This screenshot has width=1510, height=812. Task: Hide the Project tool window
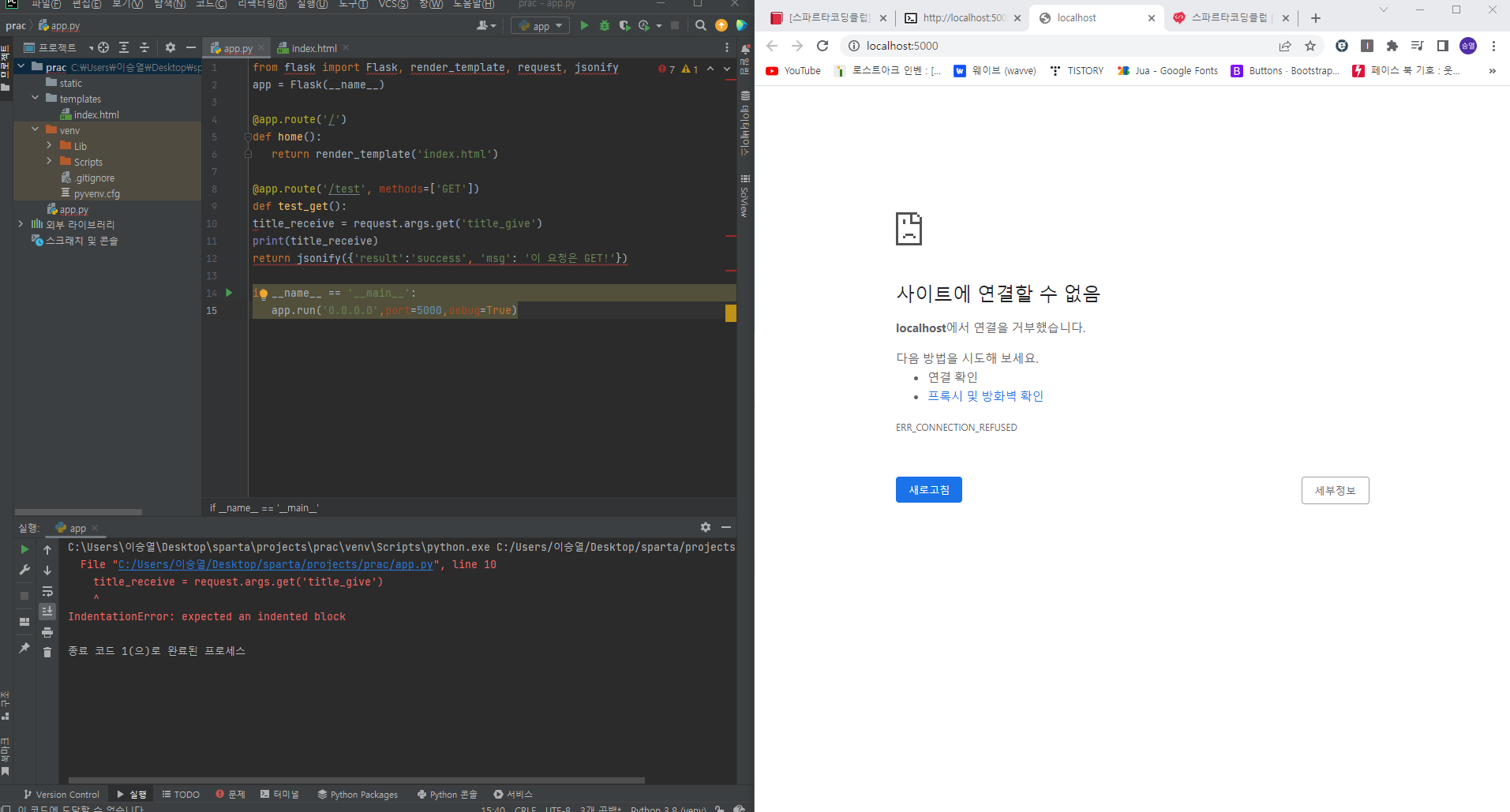coord(191,47)
